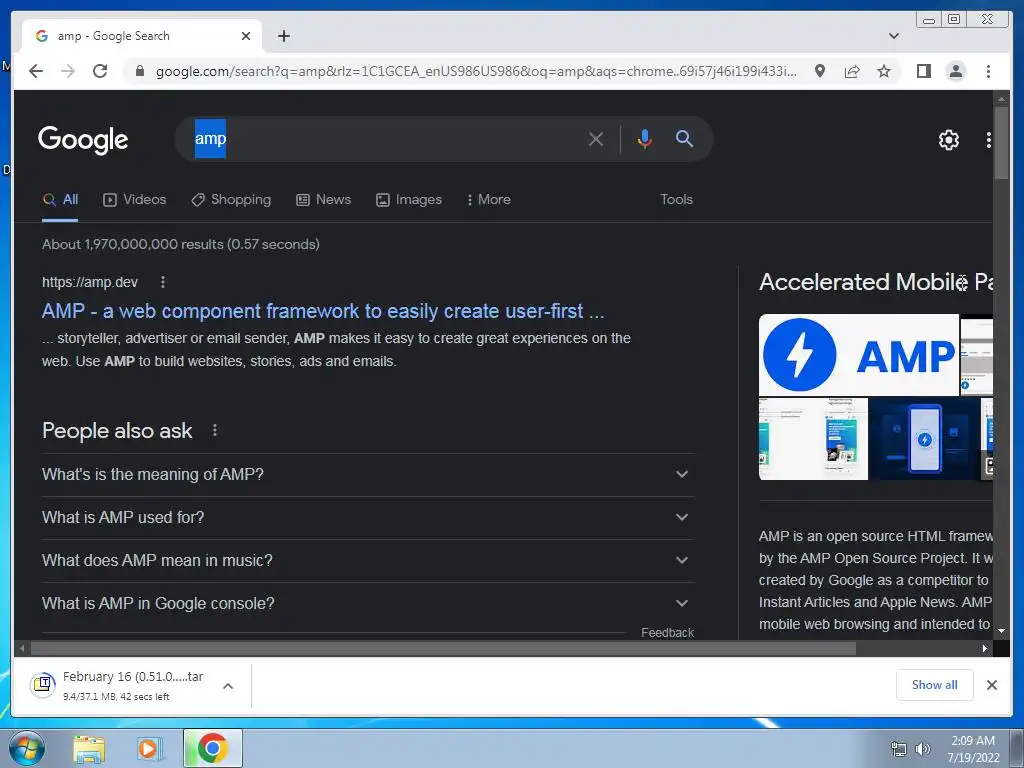The height and width of the screenshot is (768, 1024).
Task: Open the More search categories menu
Action: tap(488, 200)
